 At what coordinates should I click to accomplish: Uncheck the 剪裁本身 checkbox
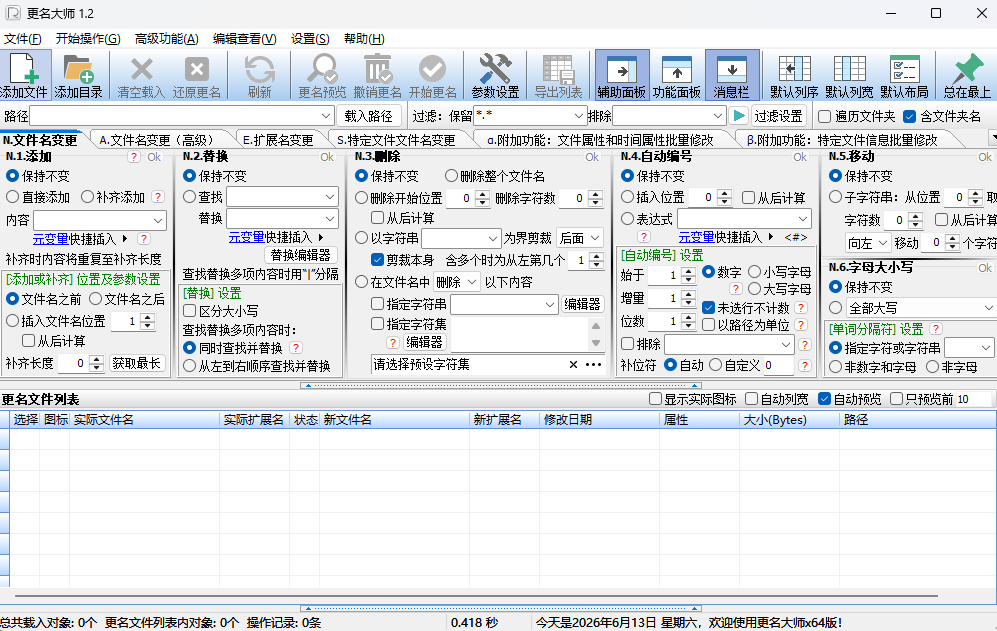(x=377, y=260)
